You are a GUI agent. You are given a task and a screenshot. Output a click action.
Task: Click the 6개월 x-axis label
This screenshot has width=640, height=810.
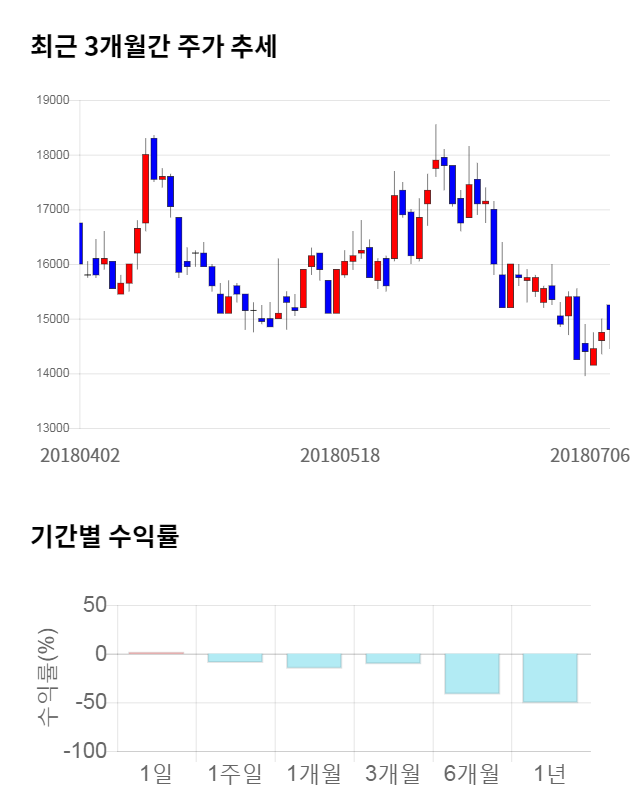471,773
